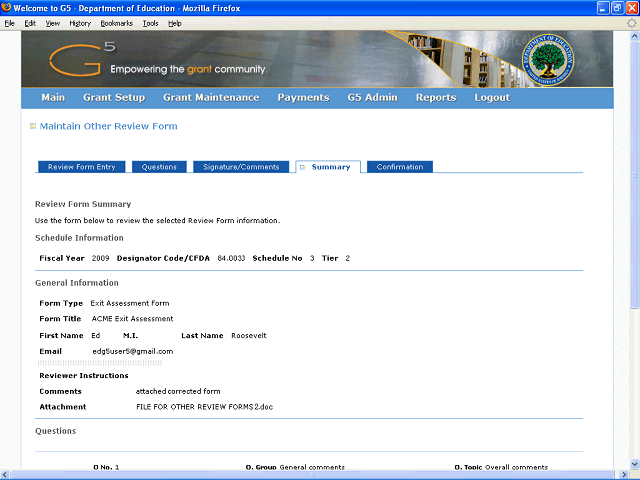Click Q. Group General comments text
The width and height of the screenshot is (640, 480).
click(x=295, y=467)
